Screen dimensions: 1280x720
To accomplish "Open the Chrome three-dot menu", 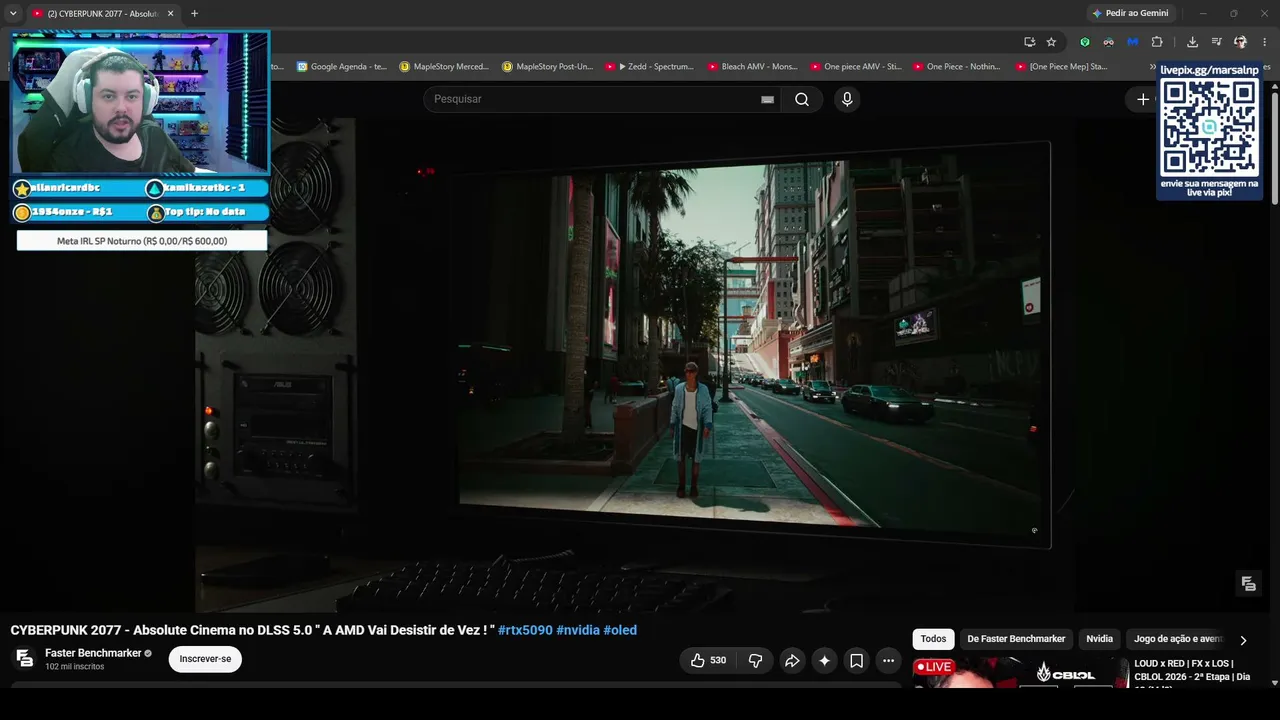I will click(x=1265, y=42).
